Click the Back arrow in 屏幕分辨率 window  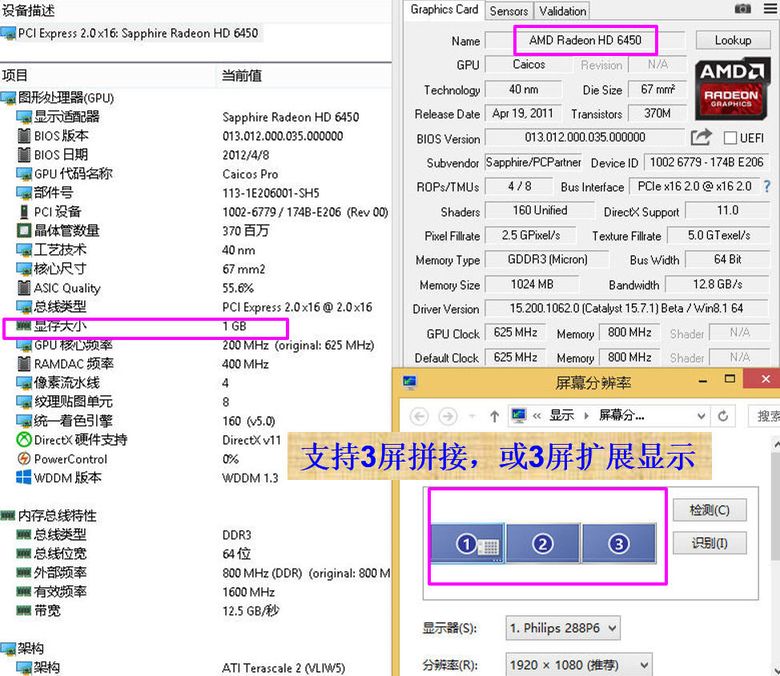click(419, 416)
